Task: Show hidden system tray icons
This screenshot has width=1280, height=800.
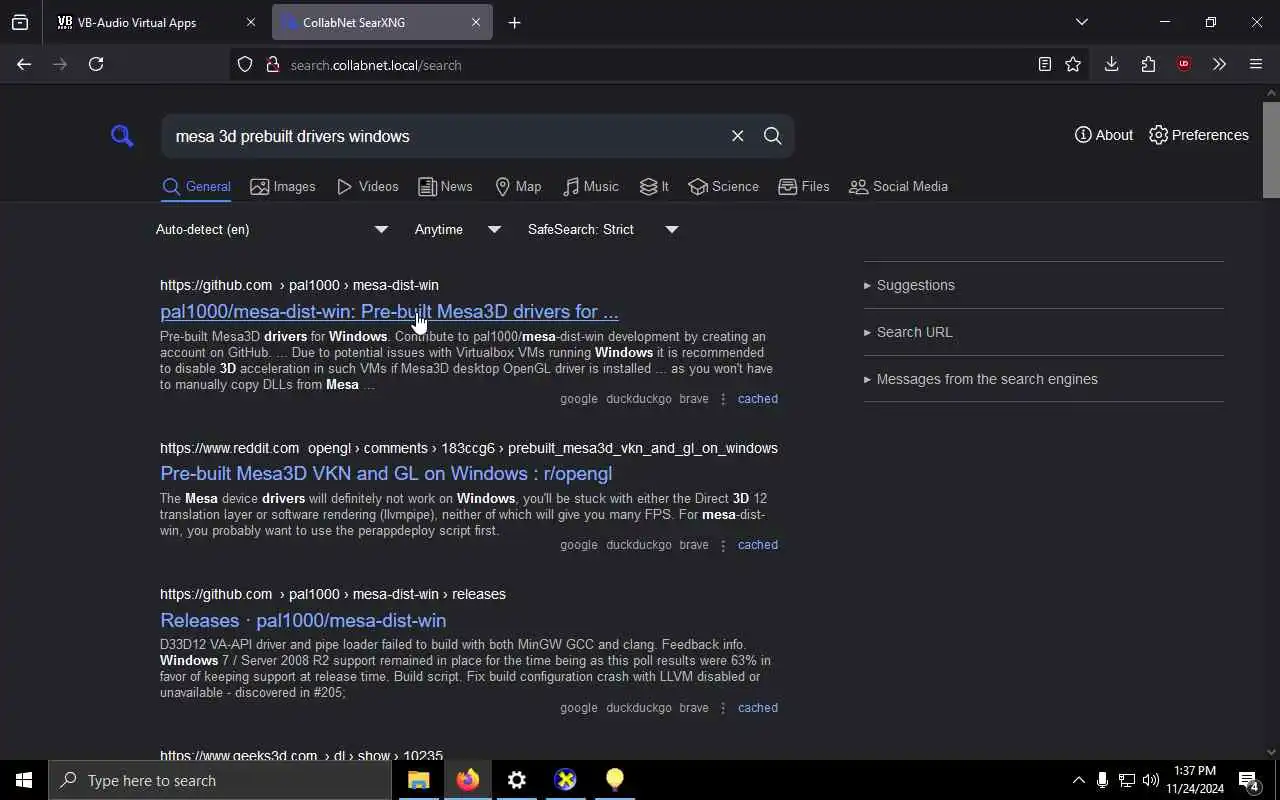Action: click(1078, 780)
